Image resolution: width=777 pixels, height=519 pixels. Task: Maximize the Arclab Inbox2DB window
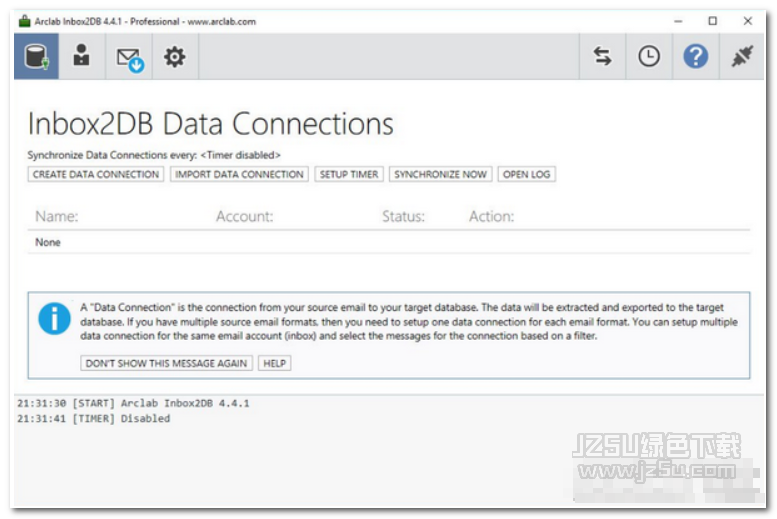coord(713,21)
